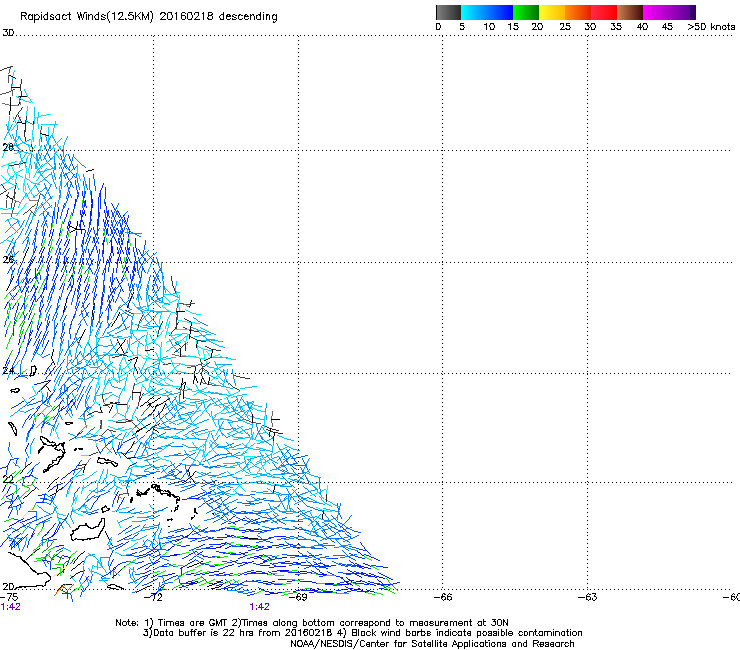The height and width of the screenshot is (650, 740).
Task: Click the orange 25-30 knots color segment
Action: (578, 12)
